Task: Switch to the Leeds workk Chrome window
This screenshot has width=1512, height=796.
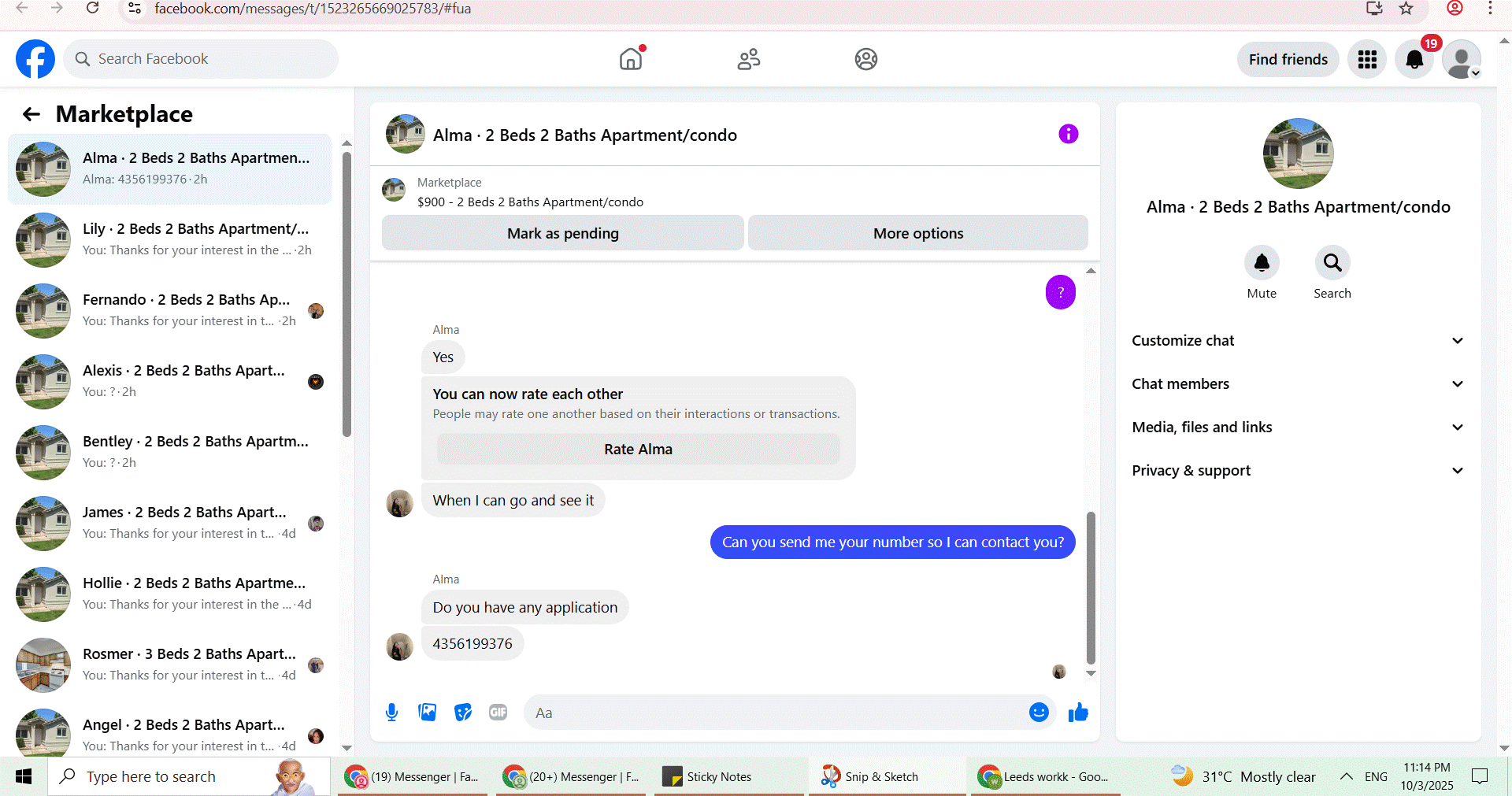Action: [1045, 776]
